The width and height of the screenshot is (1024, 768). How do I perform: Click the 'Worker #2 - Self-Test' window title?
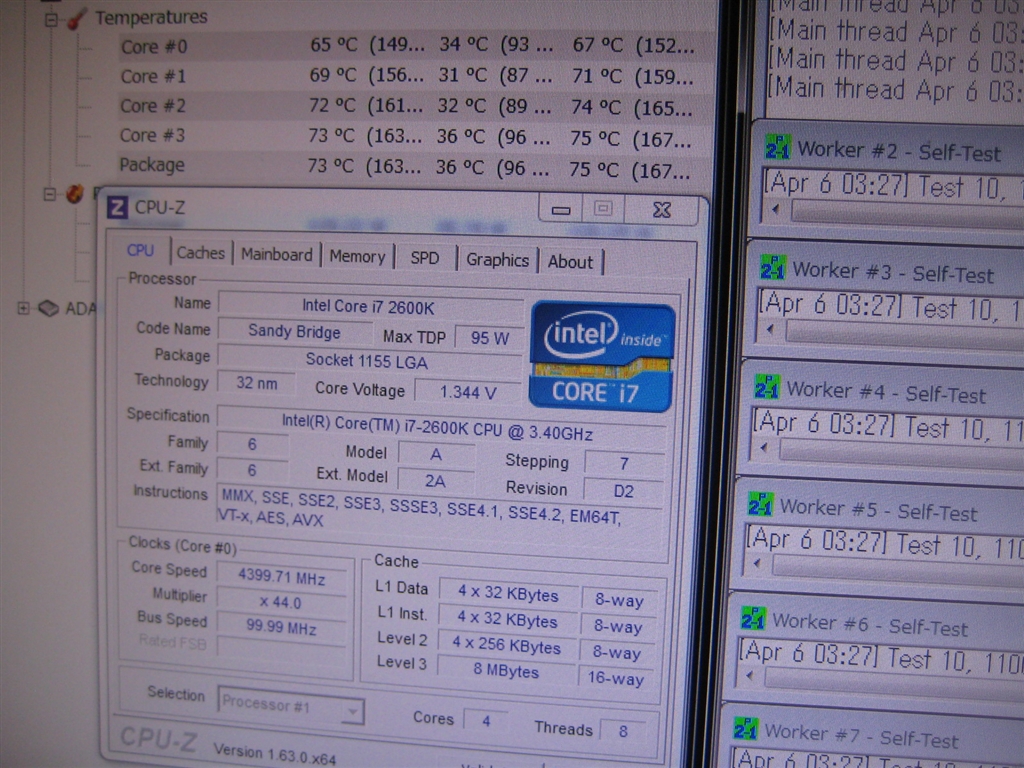[x=899, y=152]
